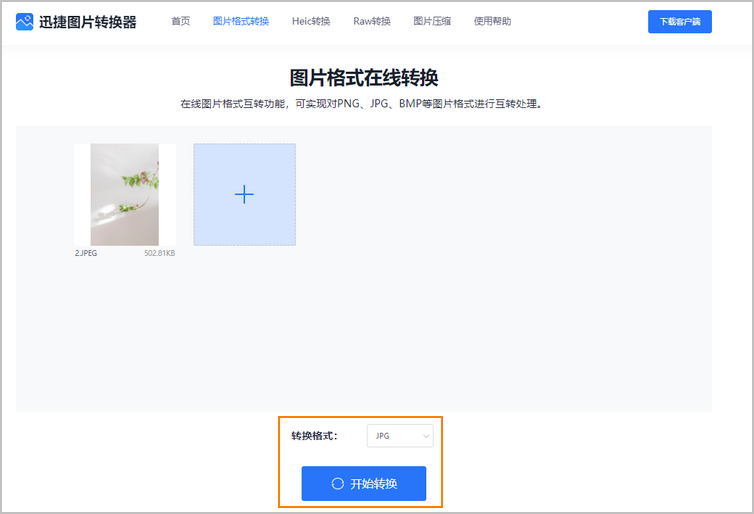Go to the 首页 tab
The height and width of the screenshot is (514, 754).
[181, 21]
